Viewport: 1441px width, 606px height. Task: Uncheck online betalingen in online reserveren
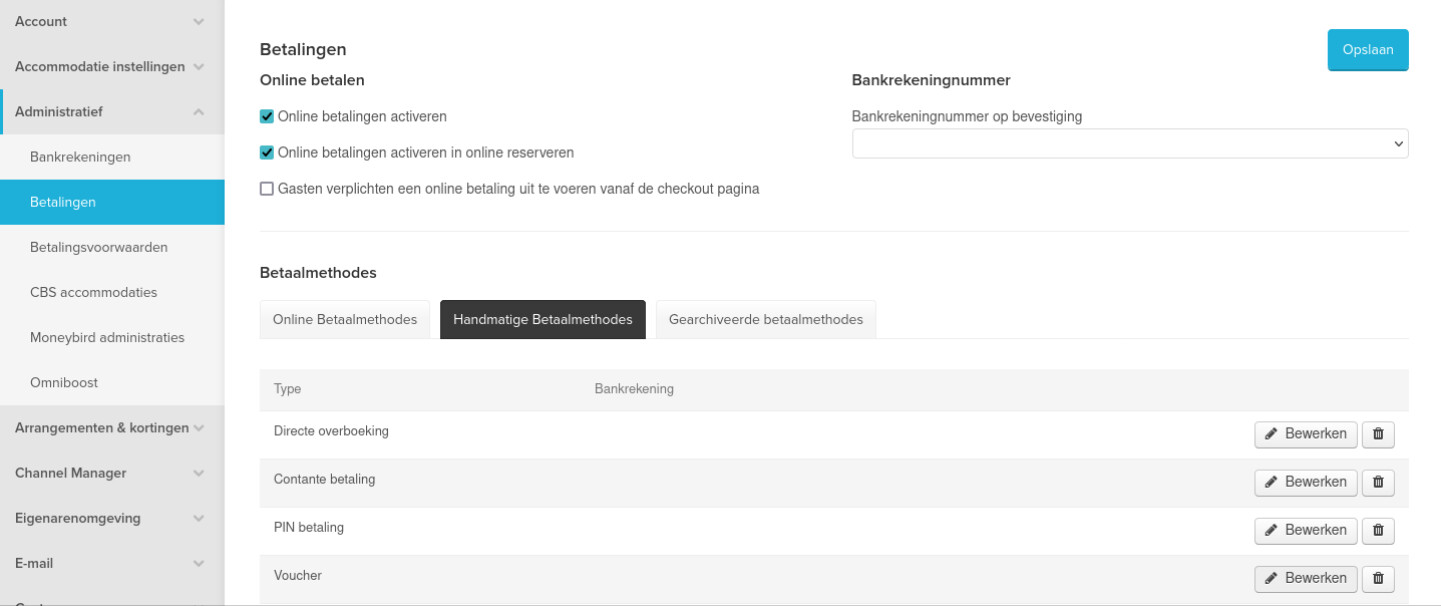(x=267, y=153)
